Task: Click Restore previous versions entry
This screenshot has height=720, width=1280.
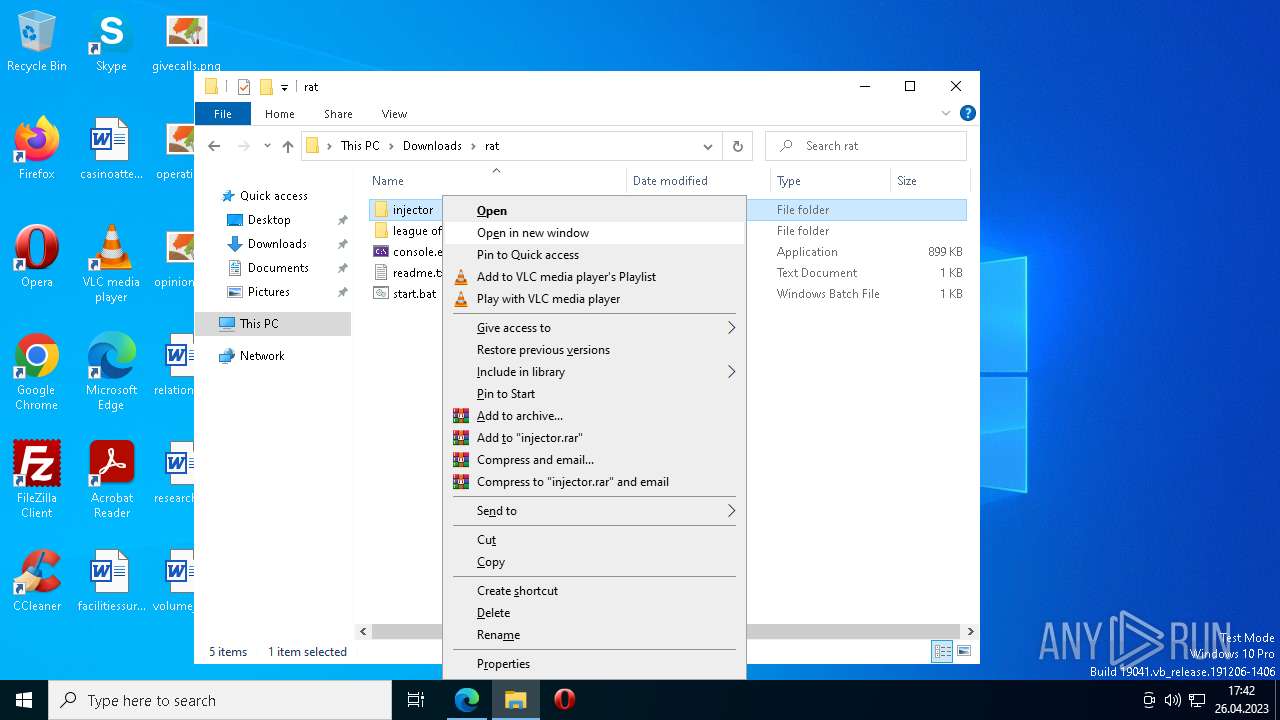Action: [594, 350]
